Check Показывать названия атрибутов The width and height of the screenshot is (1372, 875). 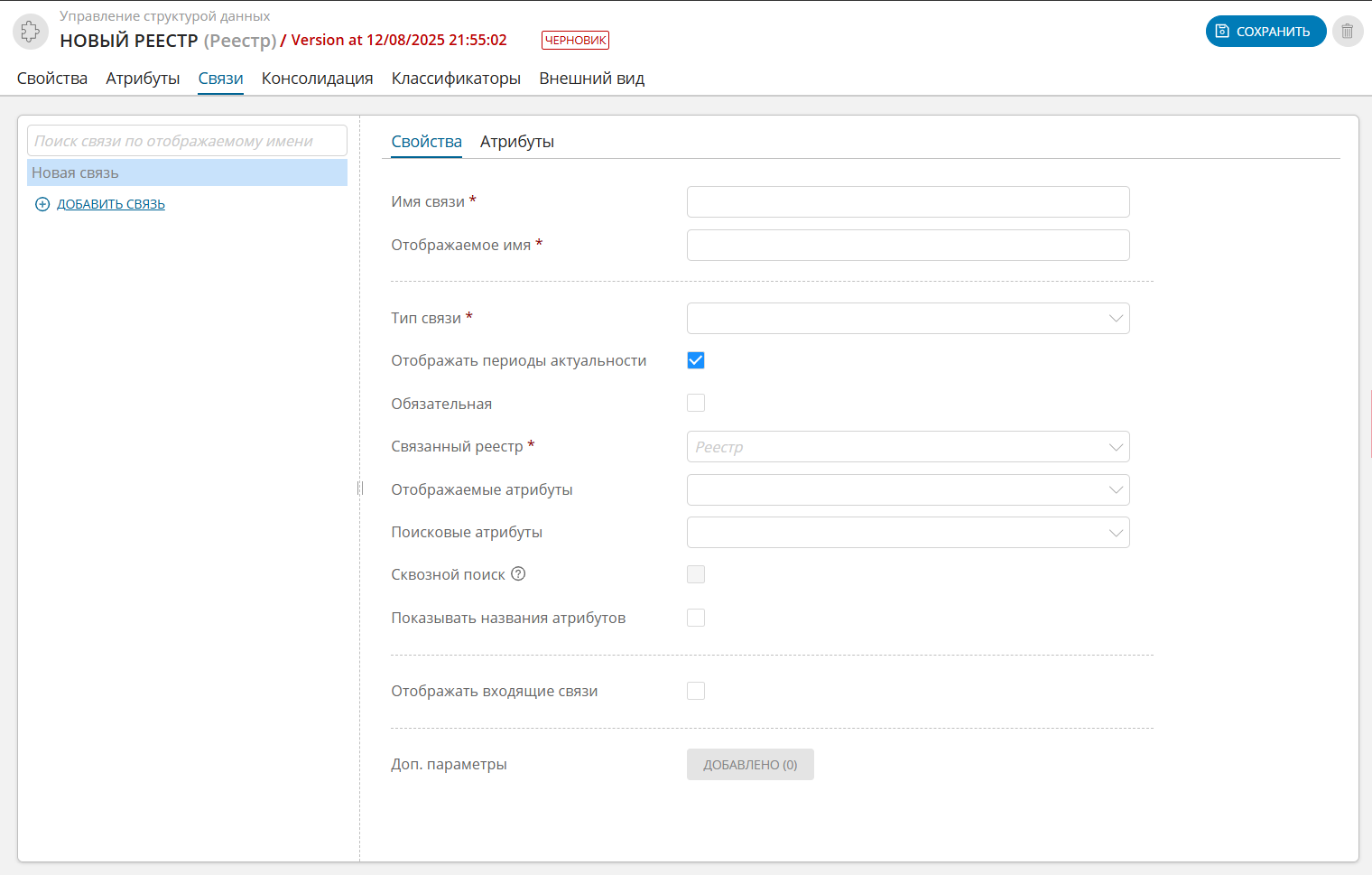pyautogui.click(x=696, y=618)
